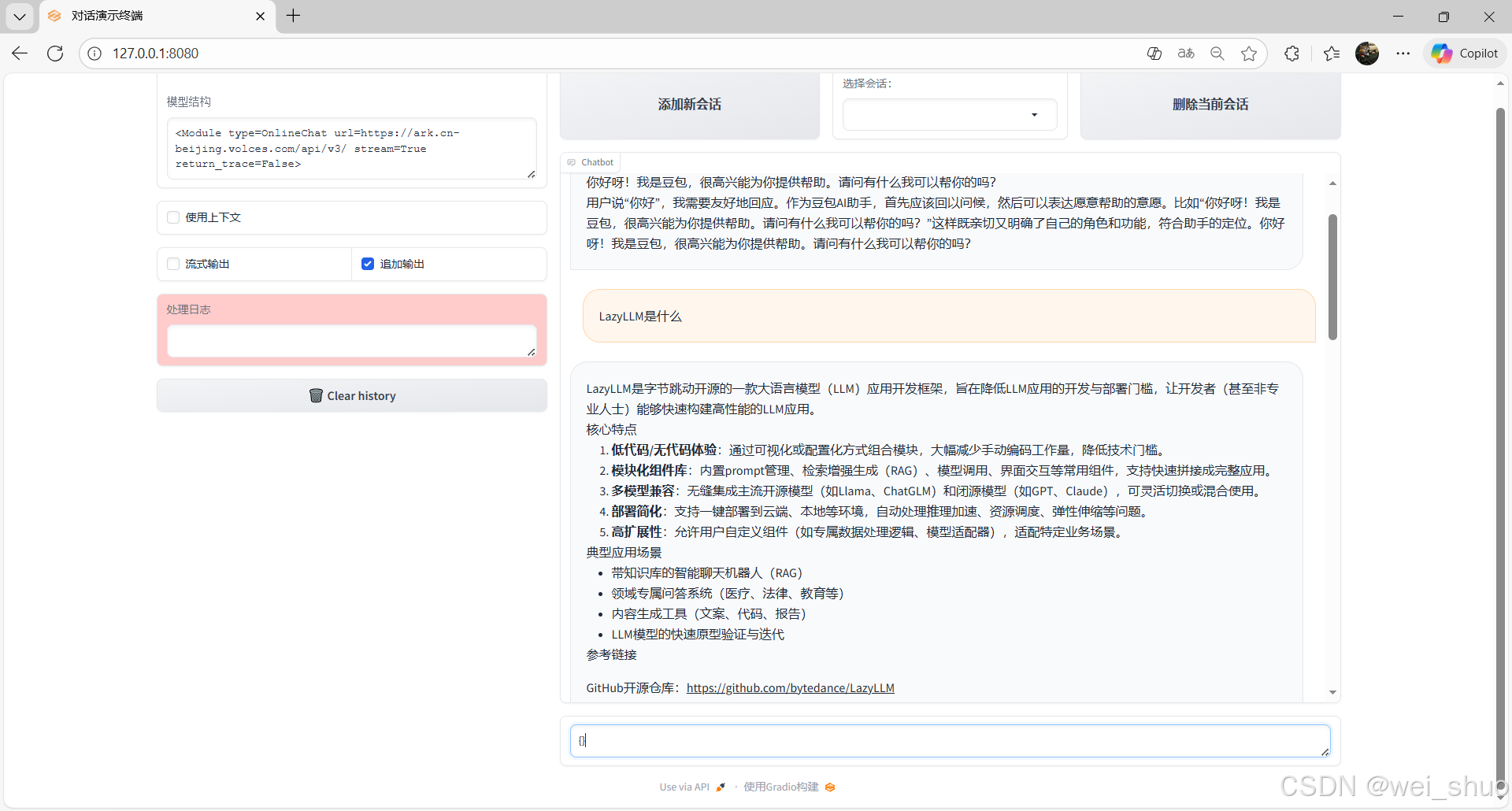1512x811 pixels.
Task: Open the read aloud icon in address bar
Action: coord(1154,54)
